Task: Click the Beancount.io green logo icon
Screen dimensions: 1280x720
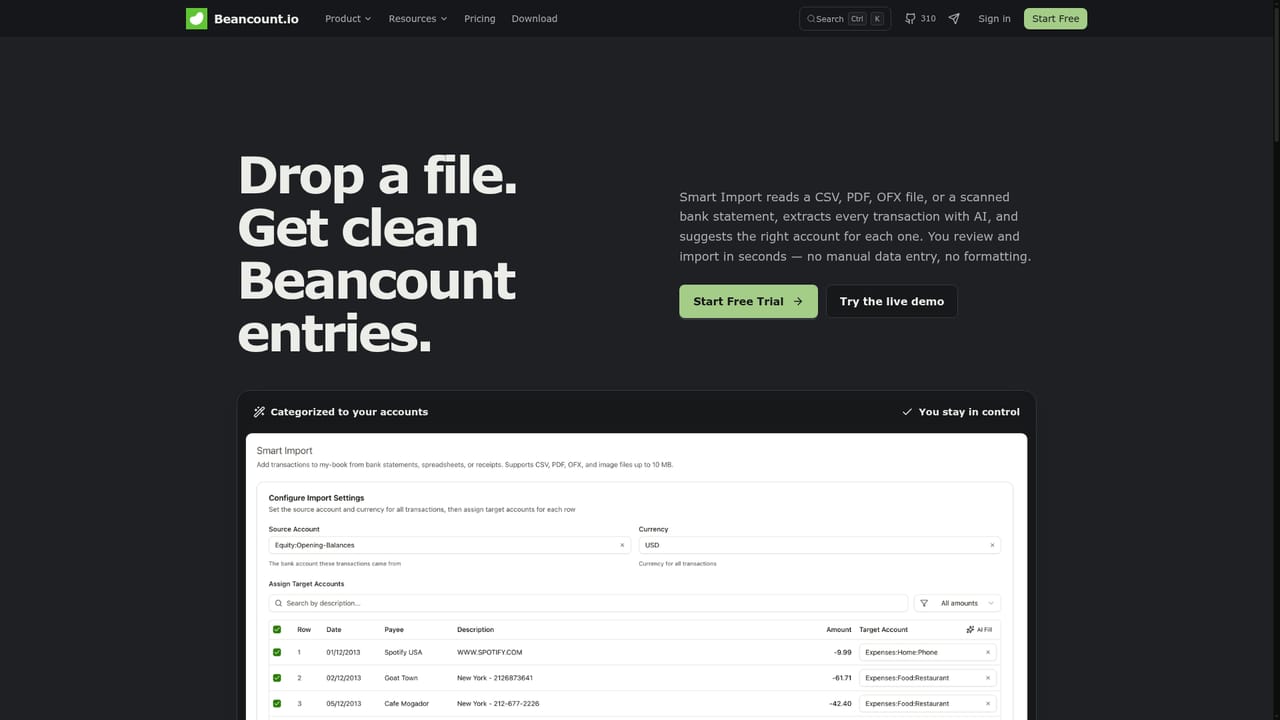Action: point(197,18)
